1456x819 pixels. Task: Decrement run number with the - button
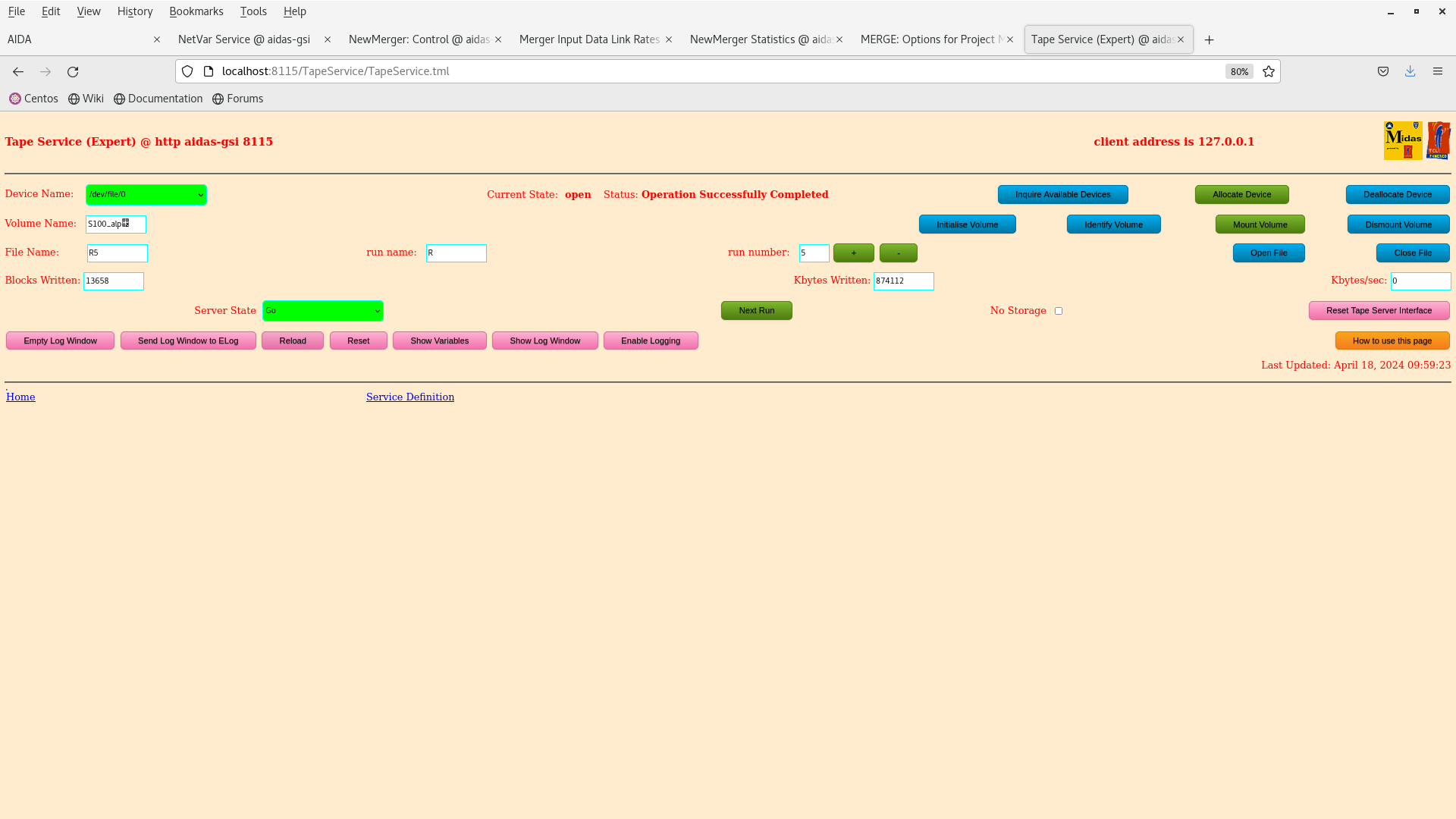pos(898,253)
